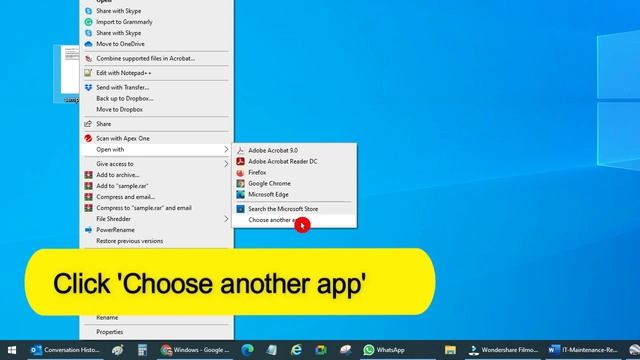Expand the File Shredder submenu
Screen dimensions: 640x360
(157, 219)
